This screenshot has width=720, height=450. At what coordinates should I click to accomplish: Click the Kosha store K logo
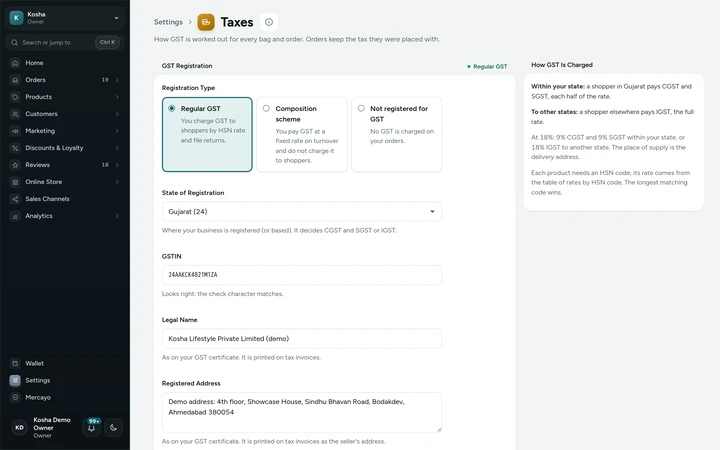[x=17, y=17]
